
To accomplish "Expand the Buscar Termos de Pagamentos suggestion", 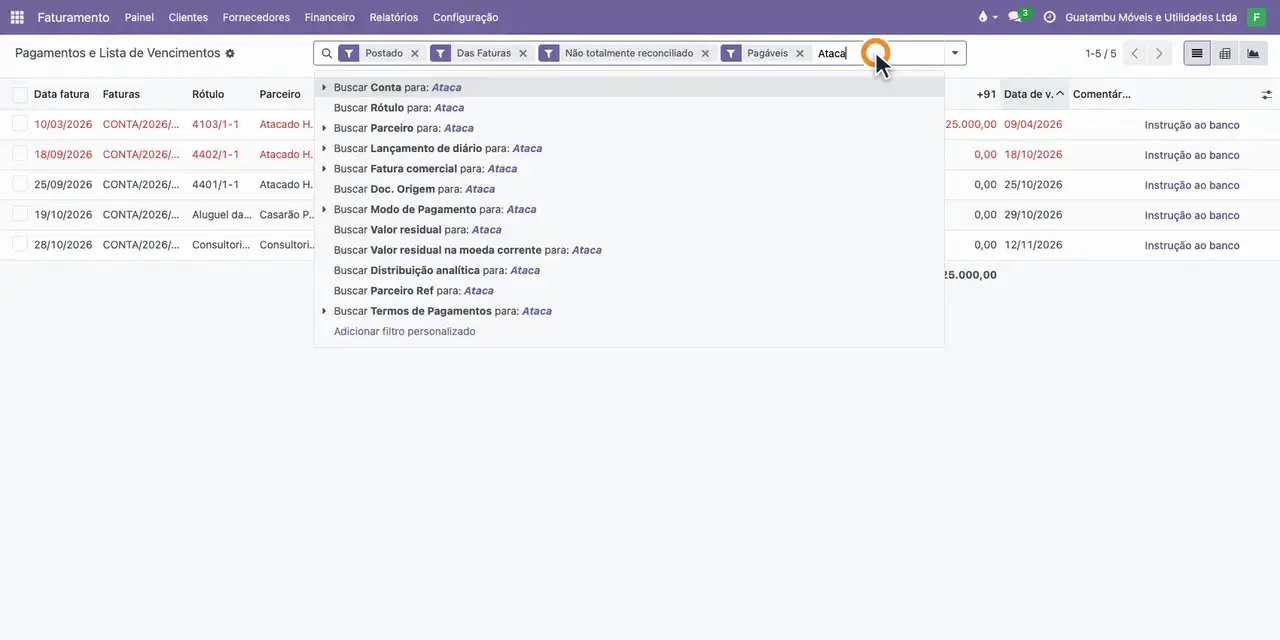I will click(324, 311).
